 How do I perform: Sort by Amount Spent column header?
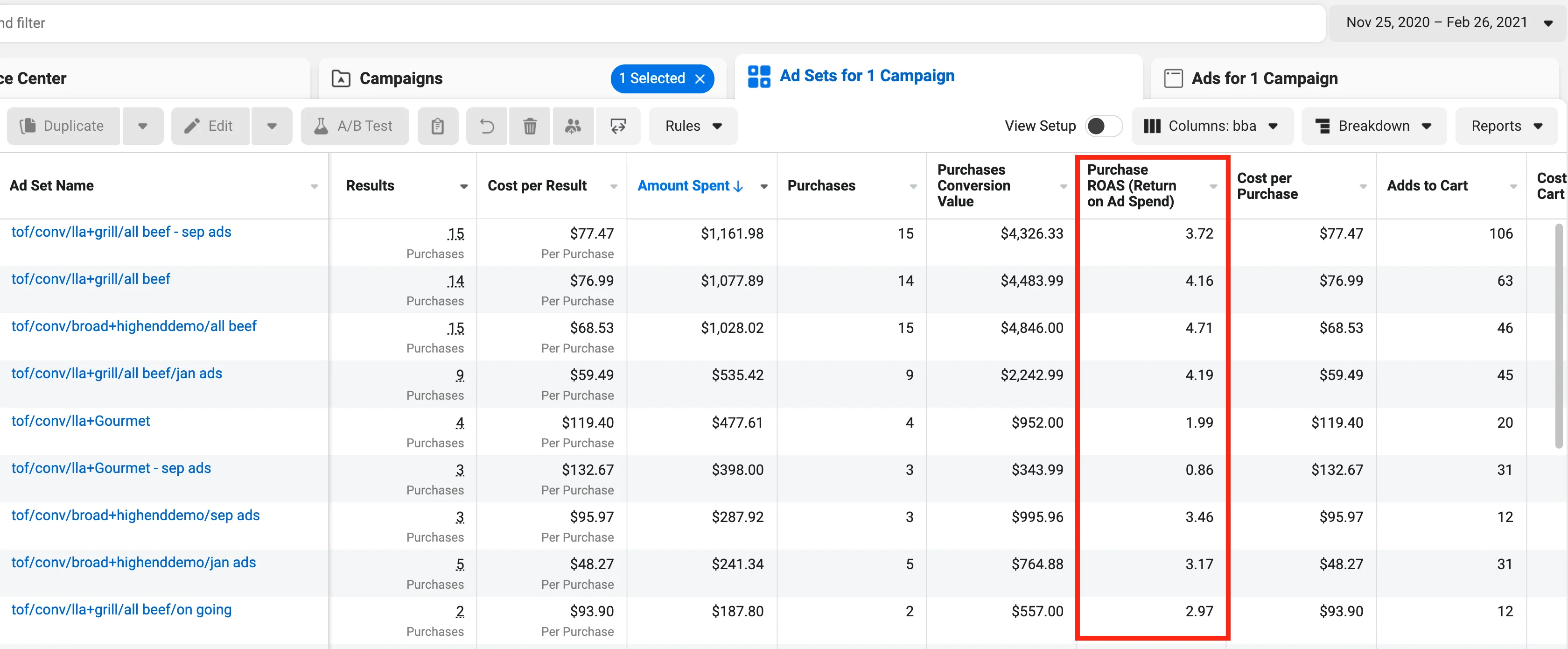click(x=690, y=186)
